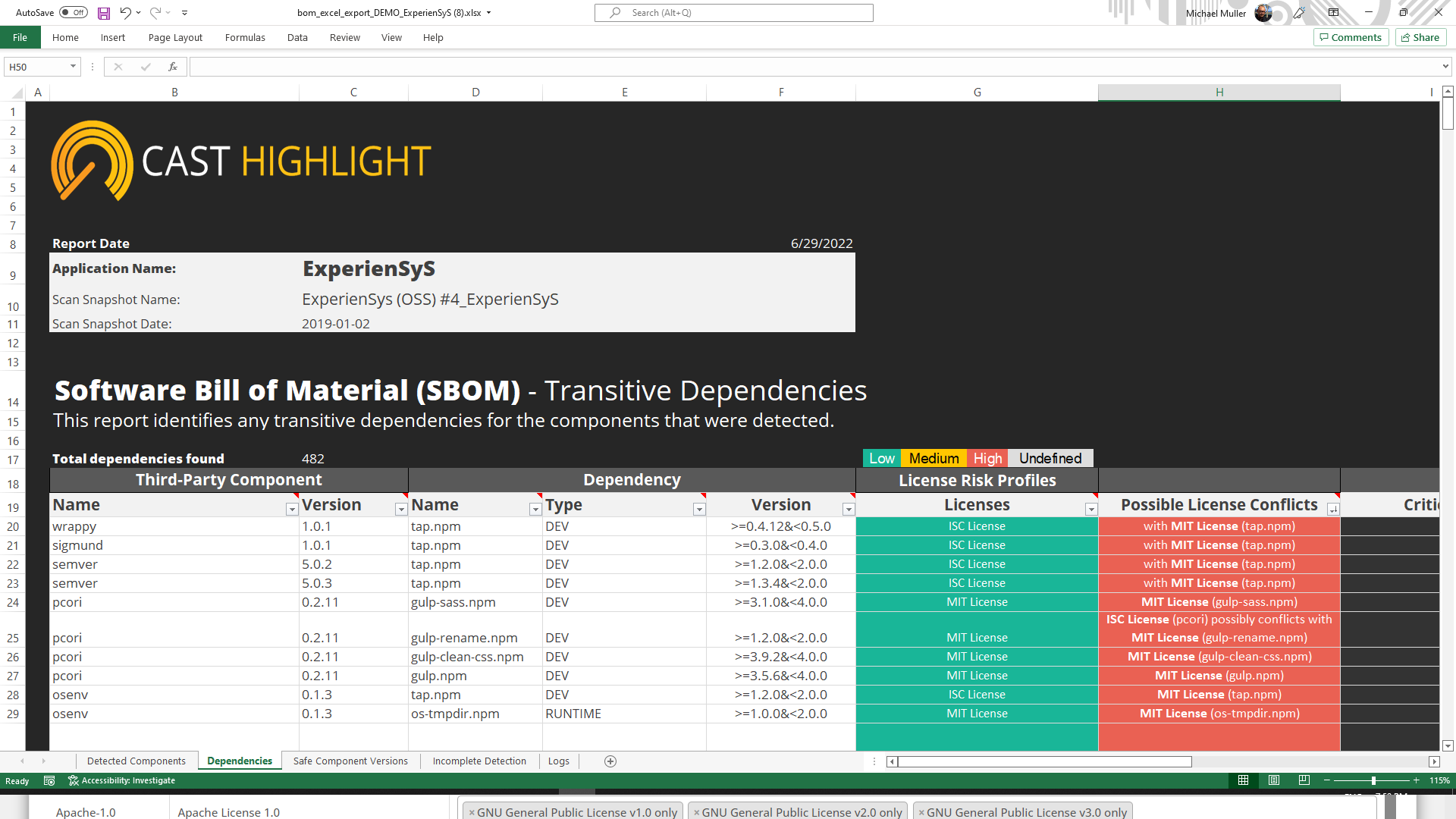Click the Redo arrow icon

(x=155, y=13)
